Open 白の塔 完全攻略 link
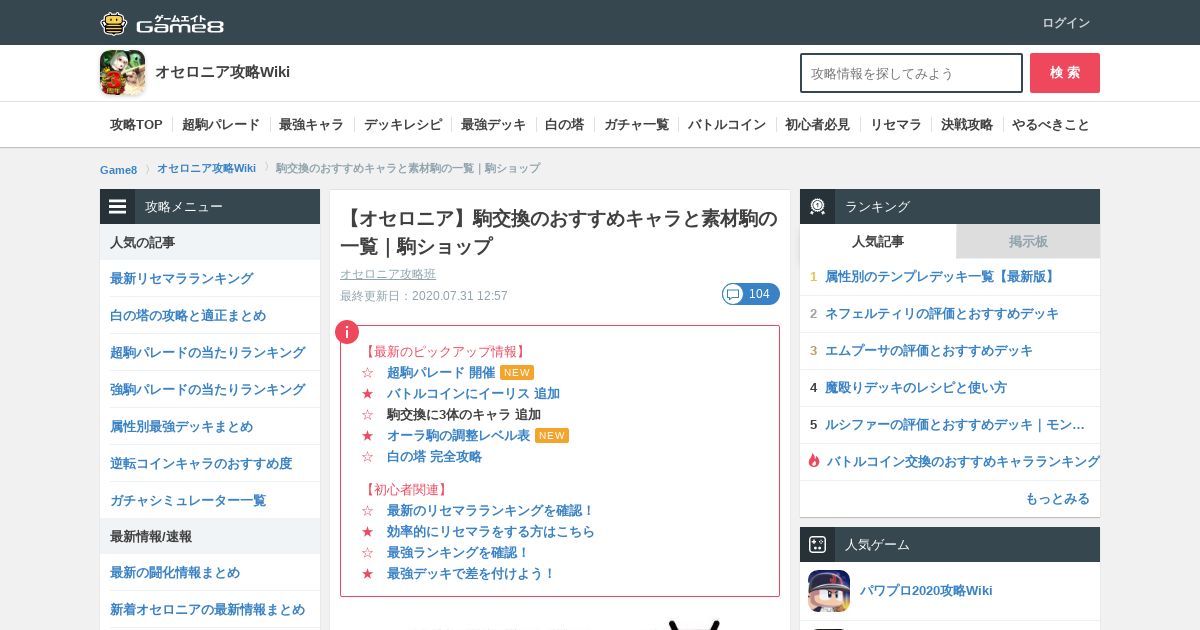1200x630 pixels. point(434,456)
